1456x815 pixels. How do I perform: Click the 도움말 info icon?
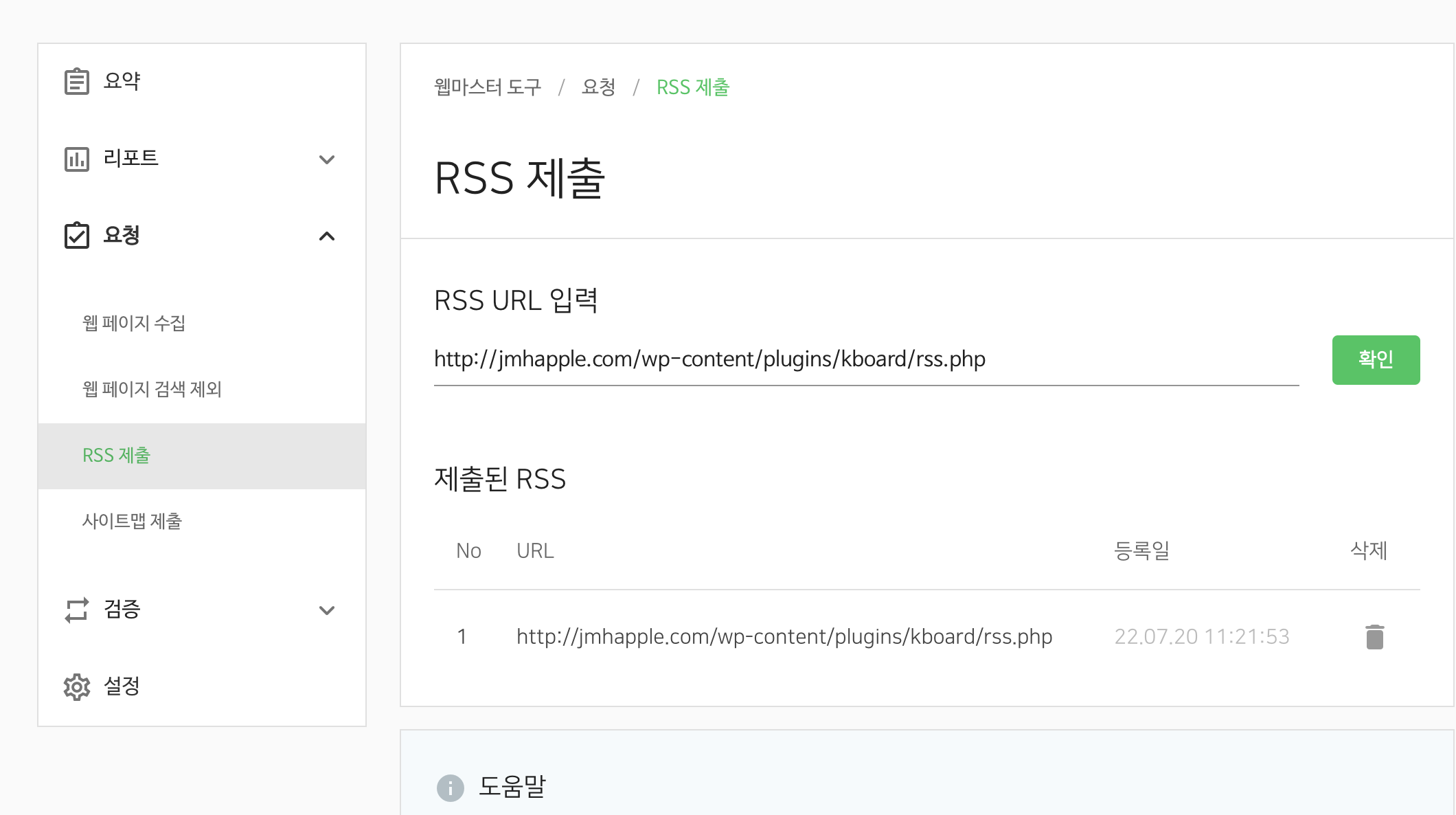[451, 788]
